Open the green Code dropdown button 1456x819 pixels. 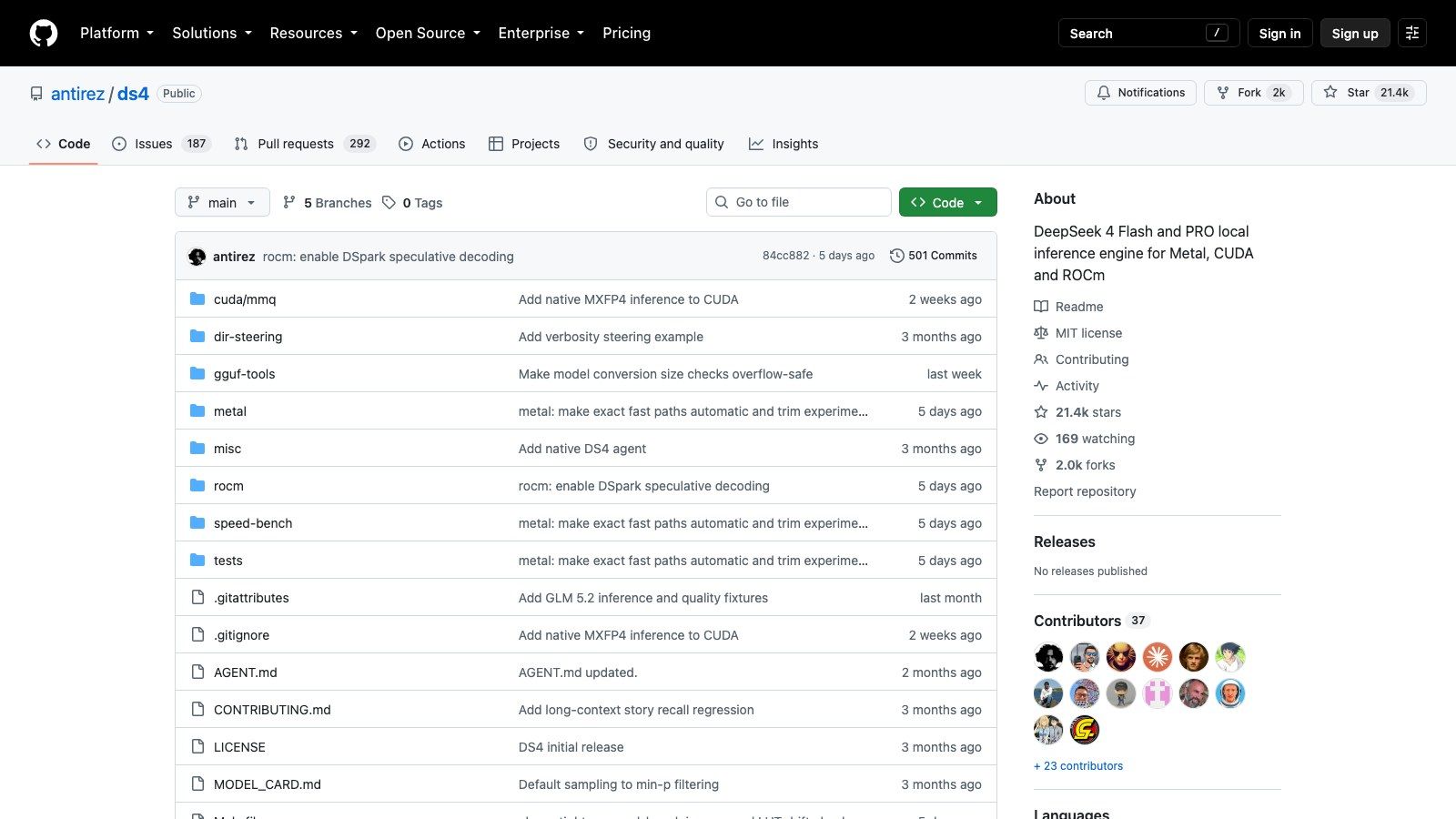[x=947, y=202]
